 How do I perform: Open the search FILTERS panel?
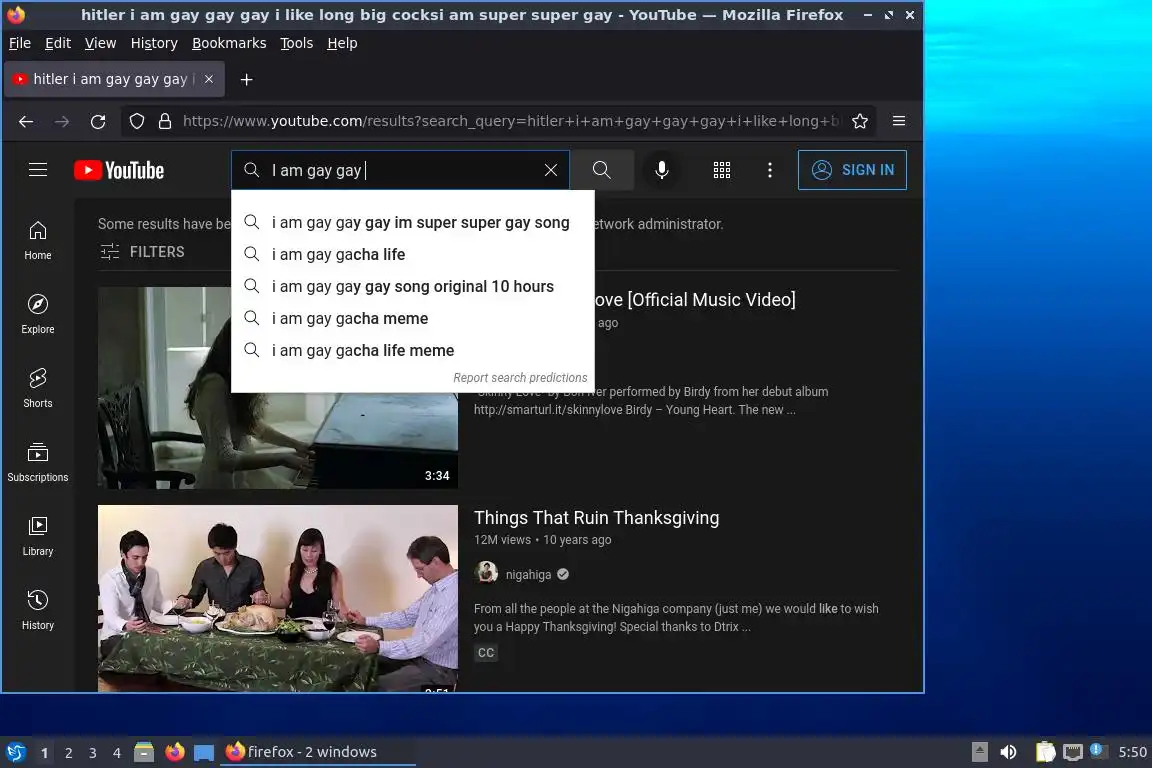tap(142, 251)
